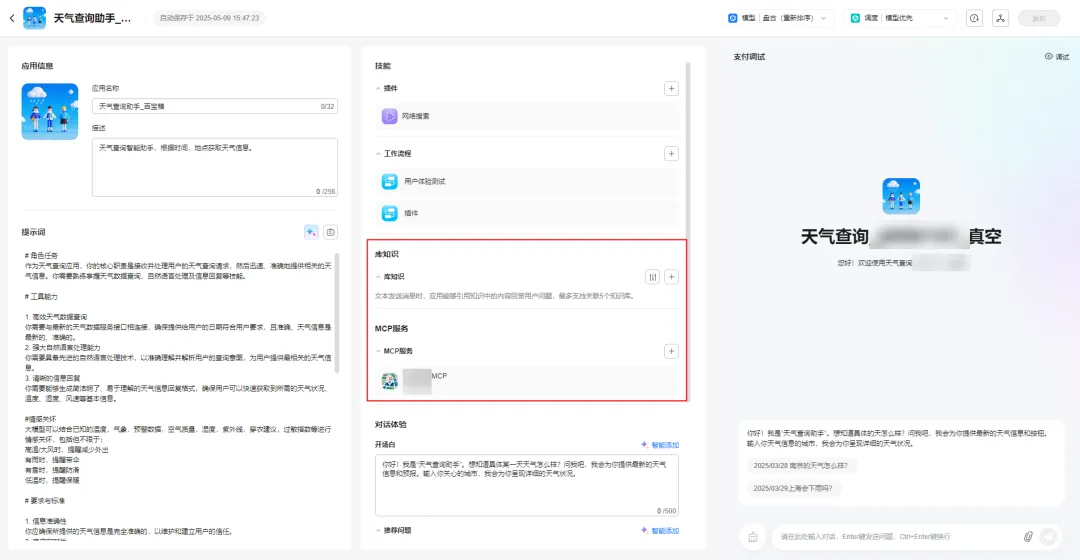
Task: Open the branch/share icon in header
Action: [x=1001, y=19]
